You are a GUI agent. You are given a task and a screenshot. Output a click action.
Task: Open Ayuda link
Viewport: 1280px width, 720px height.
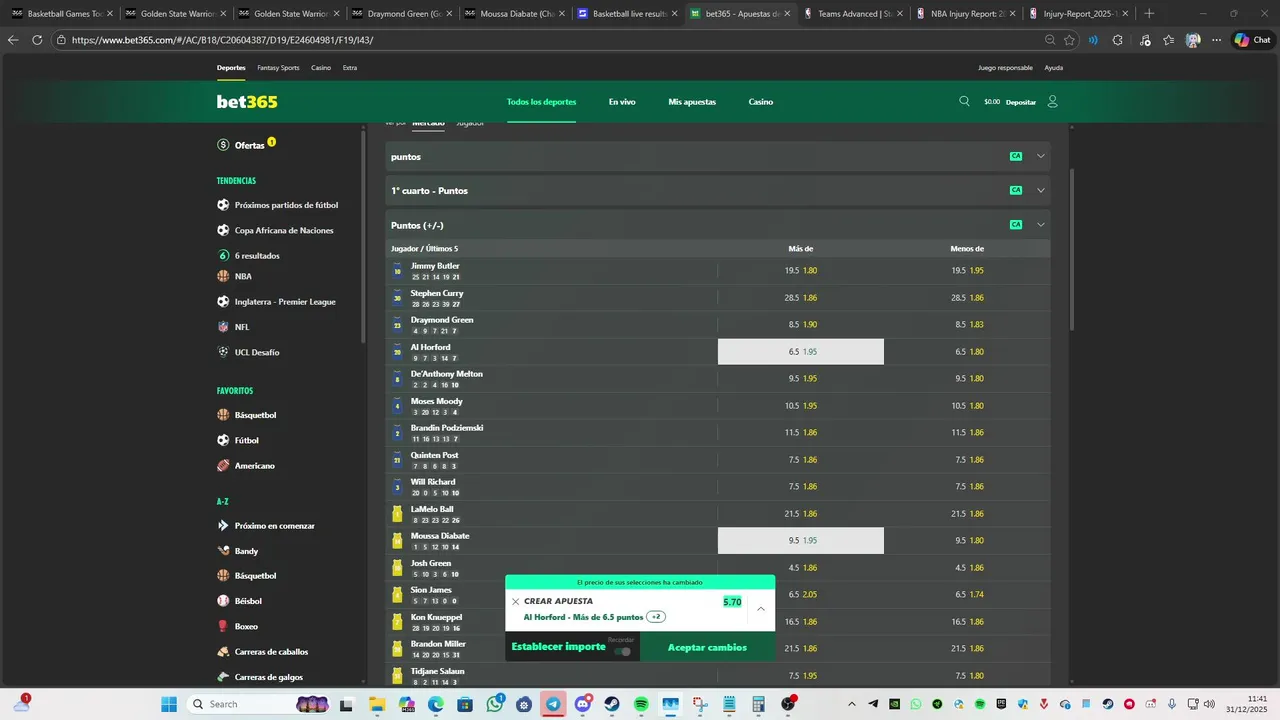[1054, 68]
